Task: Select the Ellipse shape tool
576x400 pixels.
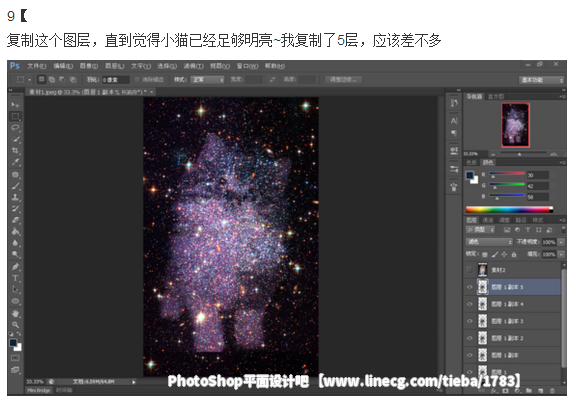Action: (15, 301)
